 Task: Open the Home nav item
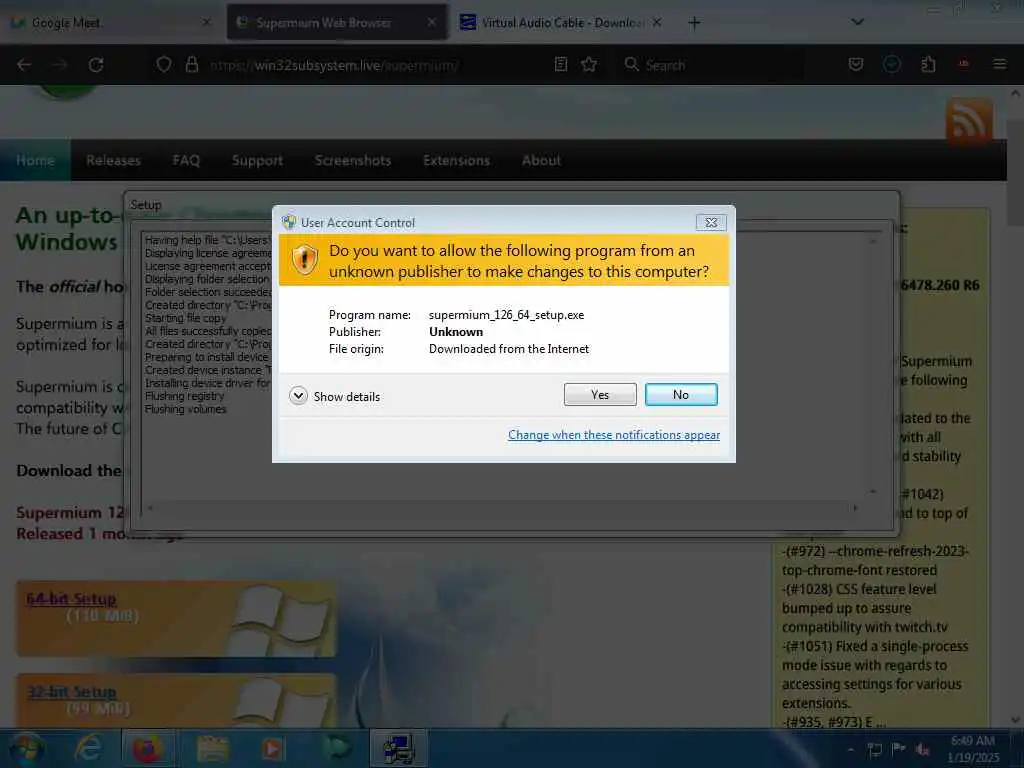[x=35, y=161]
